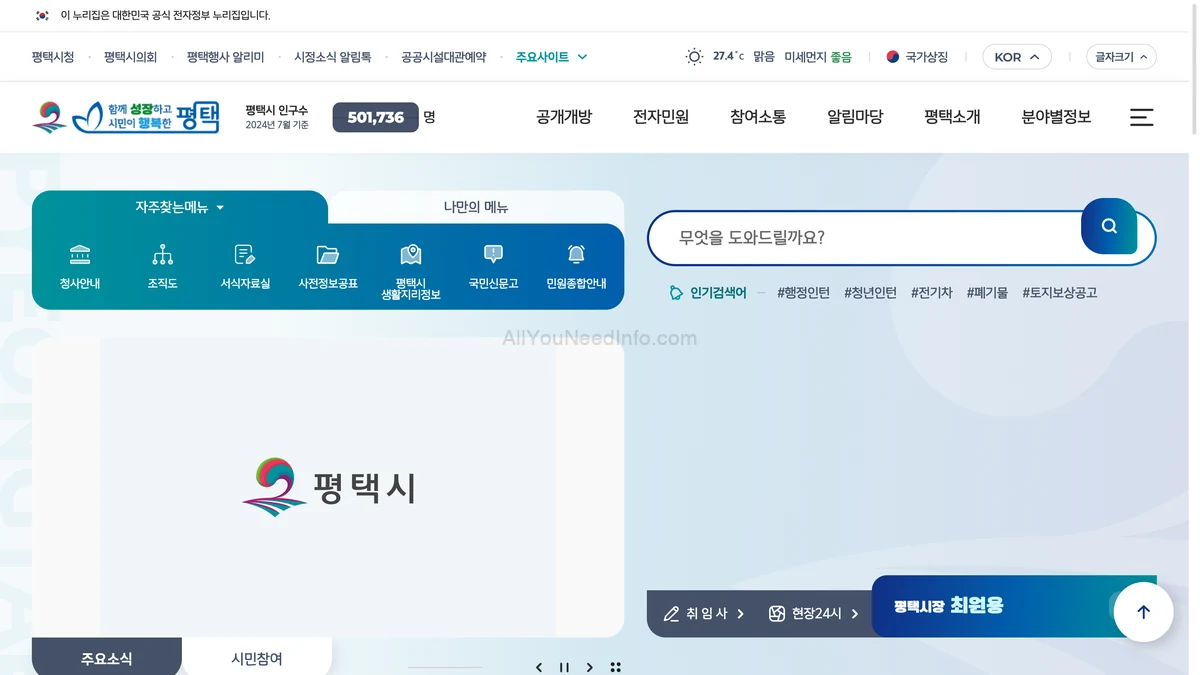Click the search magnifier button
The image size is (1200, 675).
1109,226
